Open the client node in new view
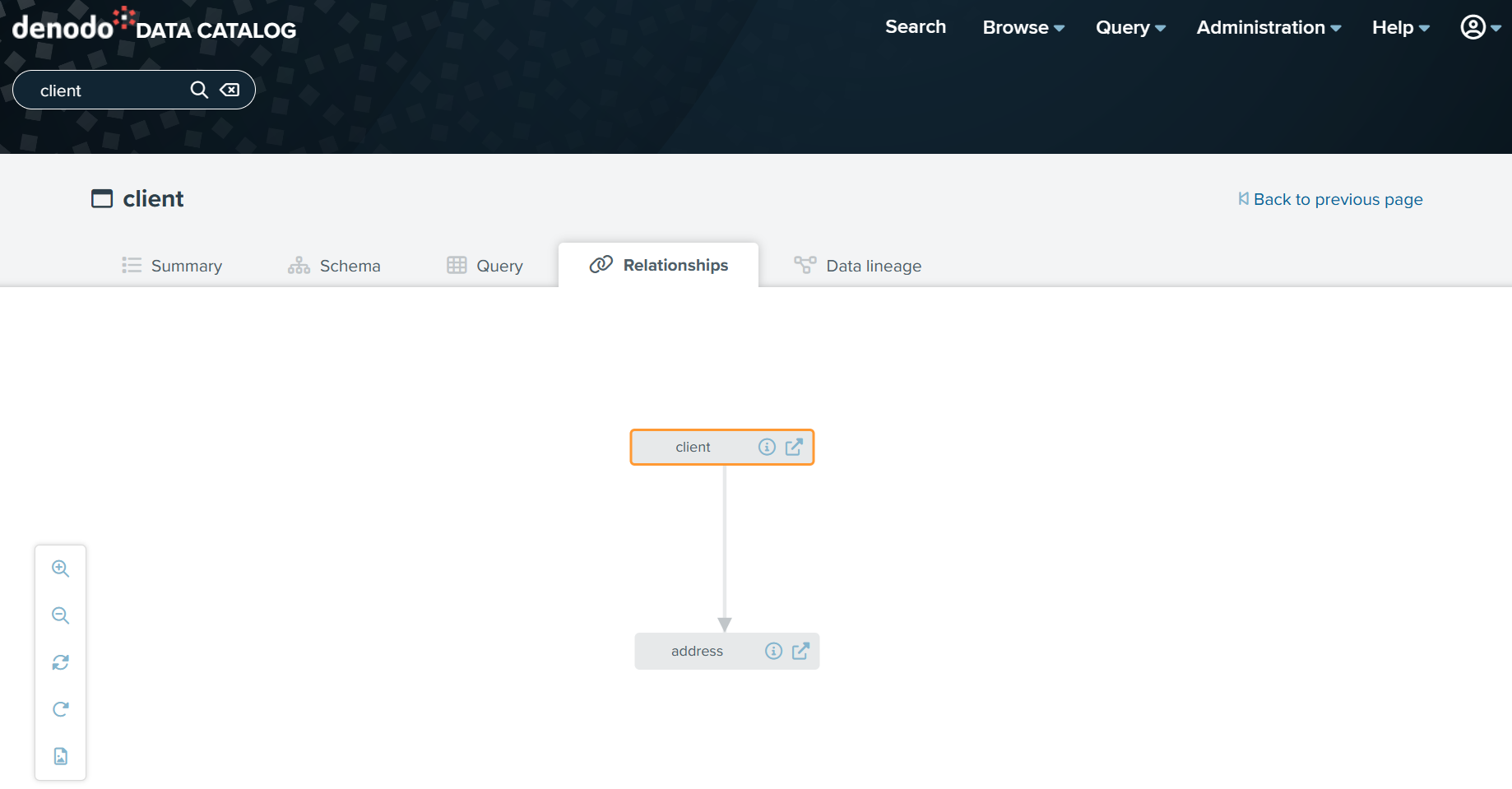 [x=794, y=447]
